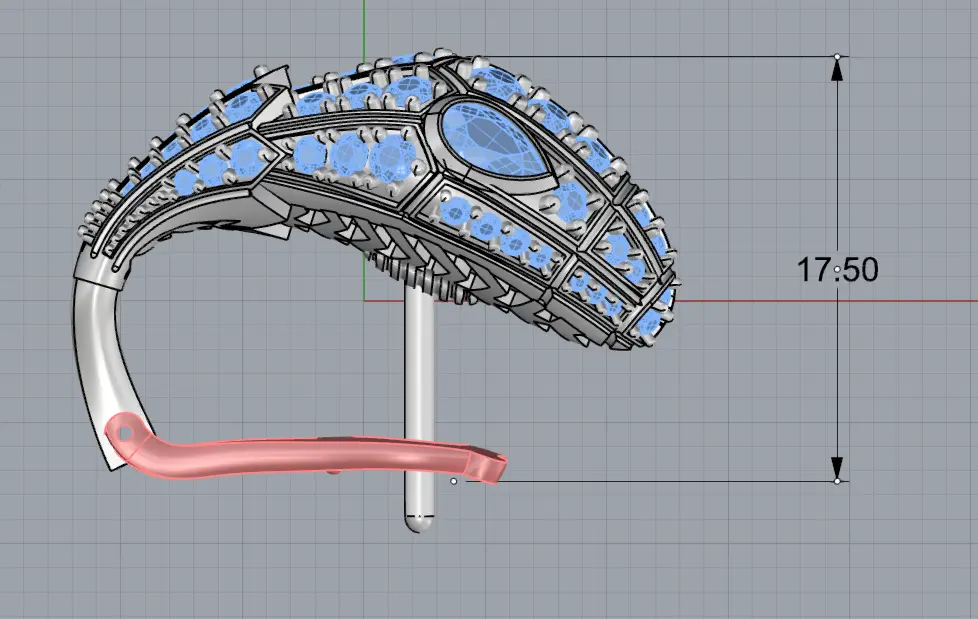Image resolution: width=978 pixels, height=619 pixels.
Task: Click the rounded bottom tip of the post
Action: (420, 522)
